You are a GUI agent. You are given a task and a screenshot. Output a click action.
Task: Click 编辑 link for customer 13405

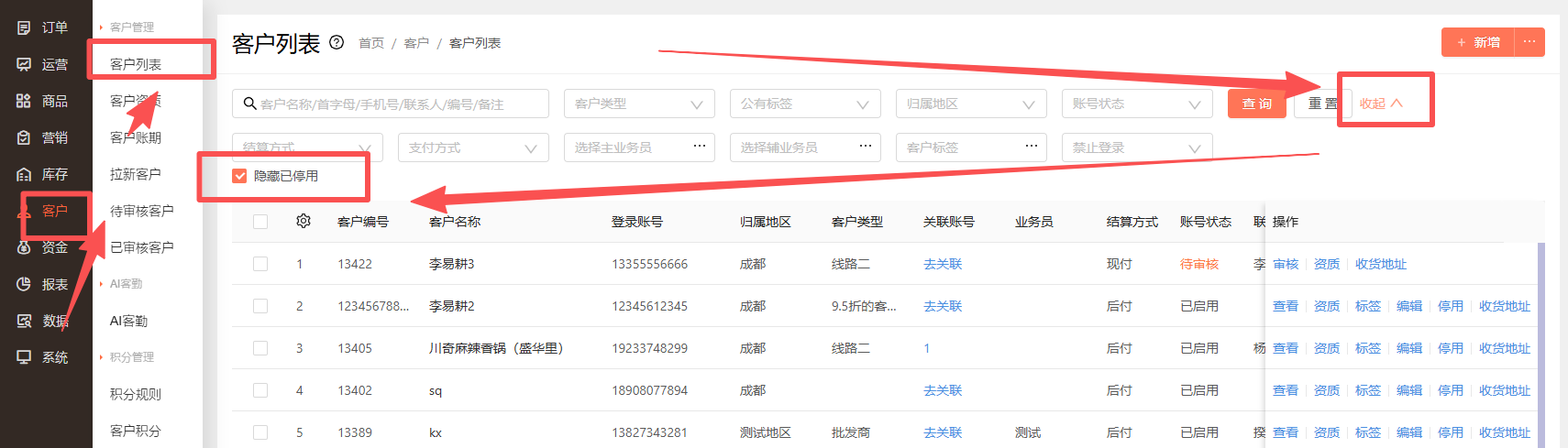(1409, 348)
